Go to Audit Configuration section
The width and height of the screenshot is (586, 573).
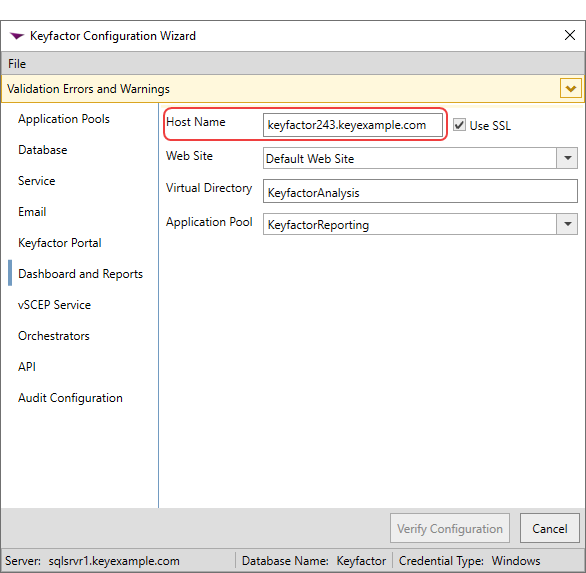[70, 398]
